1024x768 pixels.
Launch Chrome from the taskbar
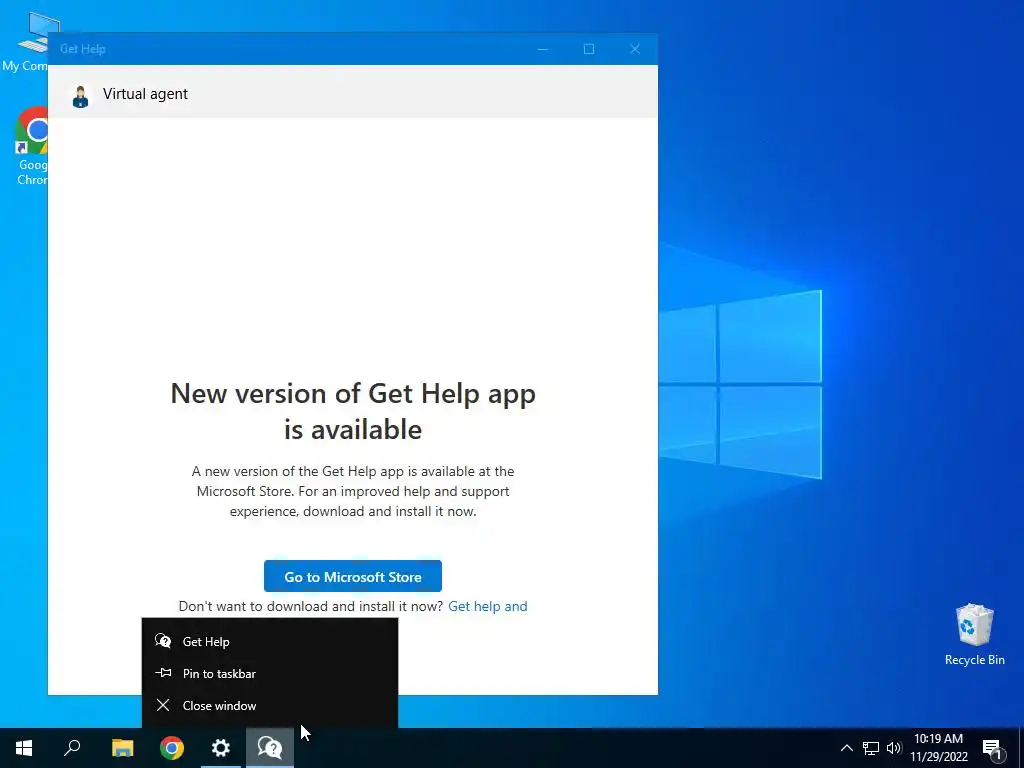[x=172, y=748]
